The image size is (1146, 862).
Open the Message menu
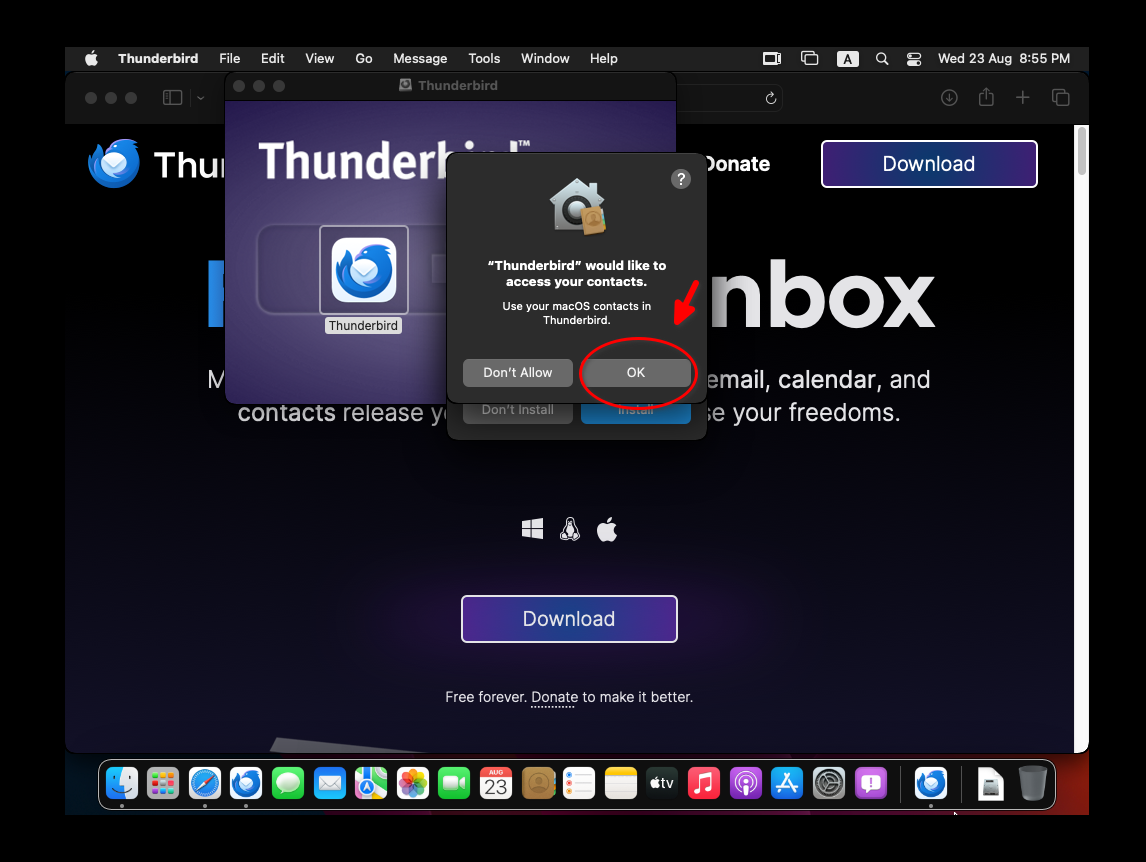[x=420, y=58]
